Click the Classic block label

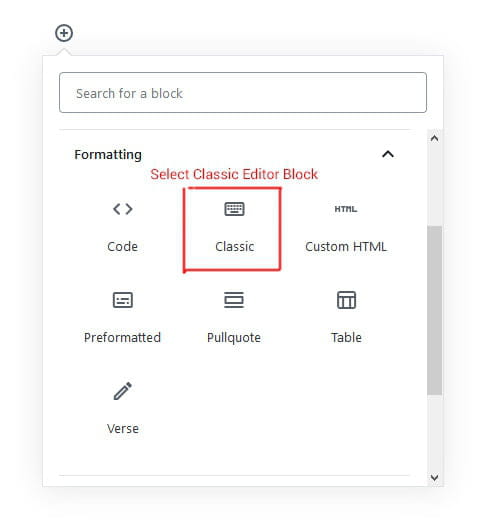pos(235,247)
